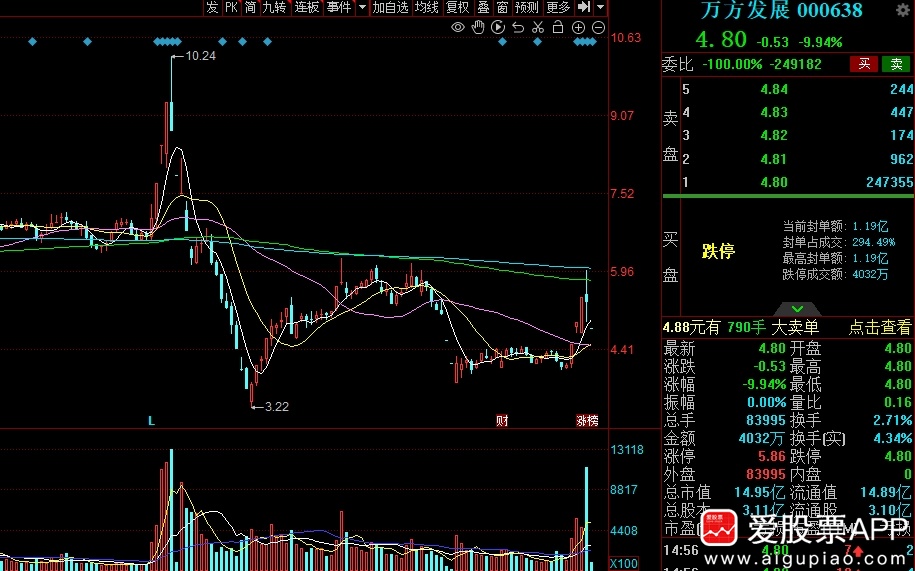Screen dimensions: 915x571
Task: Open the settings gear icon
Action: point(902,10)
